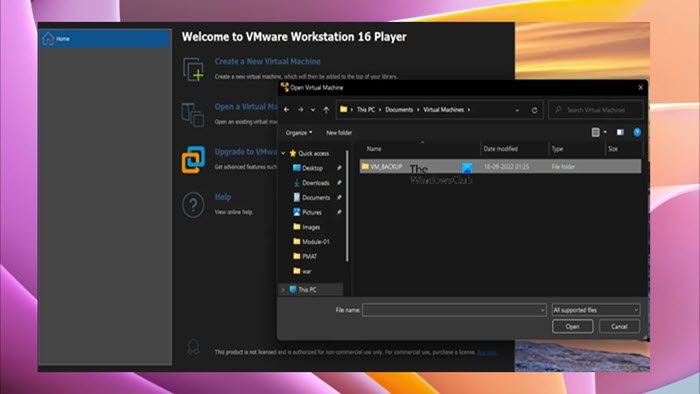Viewport: 700px width, 394px height.
Task: Click the Module-01 folder icon
Action: coord(296,241)
